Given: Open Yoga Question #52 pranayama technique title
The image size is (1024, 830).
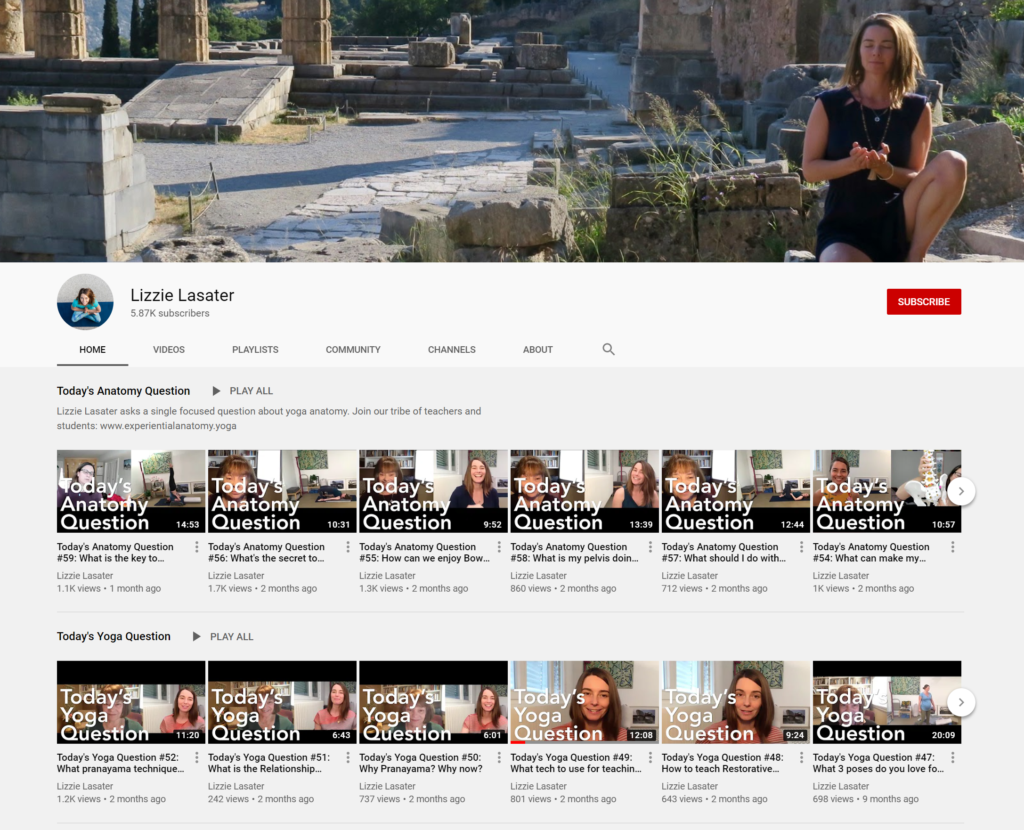Looking at the screenshot, I should 121,763.
